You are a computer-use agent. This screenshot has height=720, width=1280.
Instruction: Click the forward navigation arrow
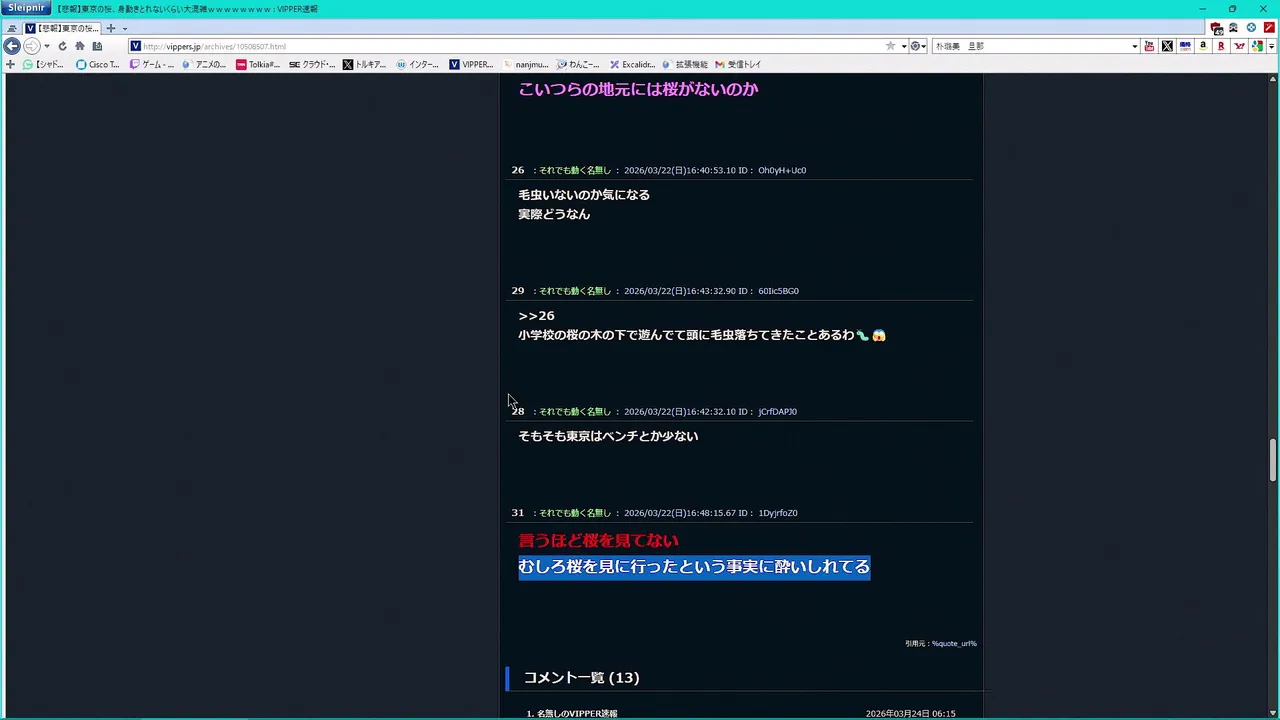[31, 46]
